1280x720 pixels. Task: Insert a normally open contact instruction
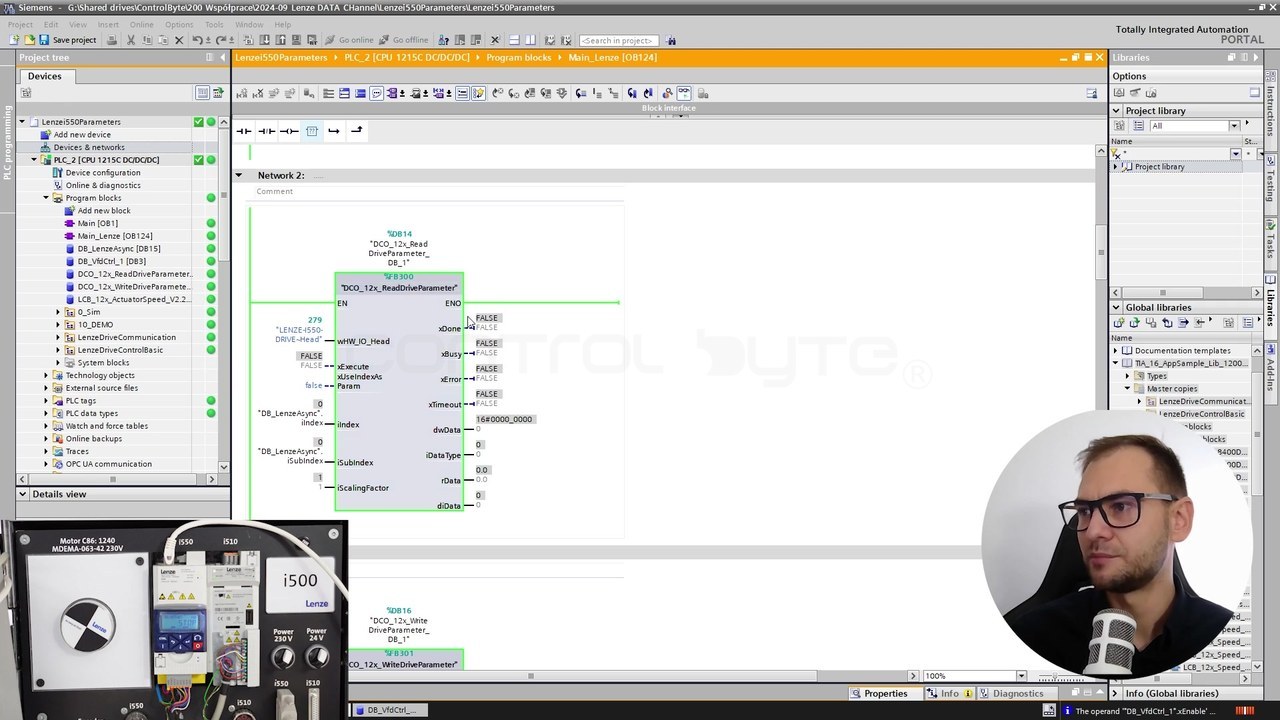(x=244, y=131)
